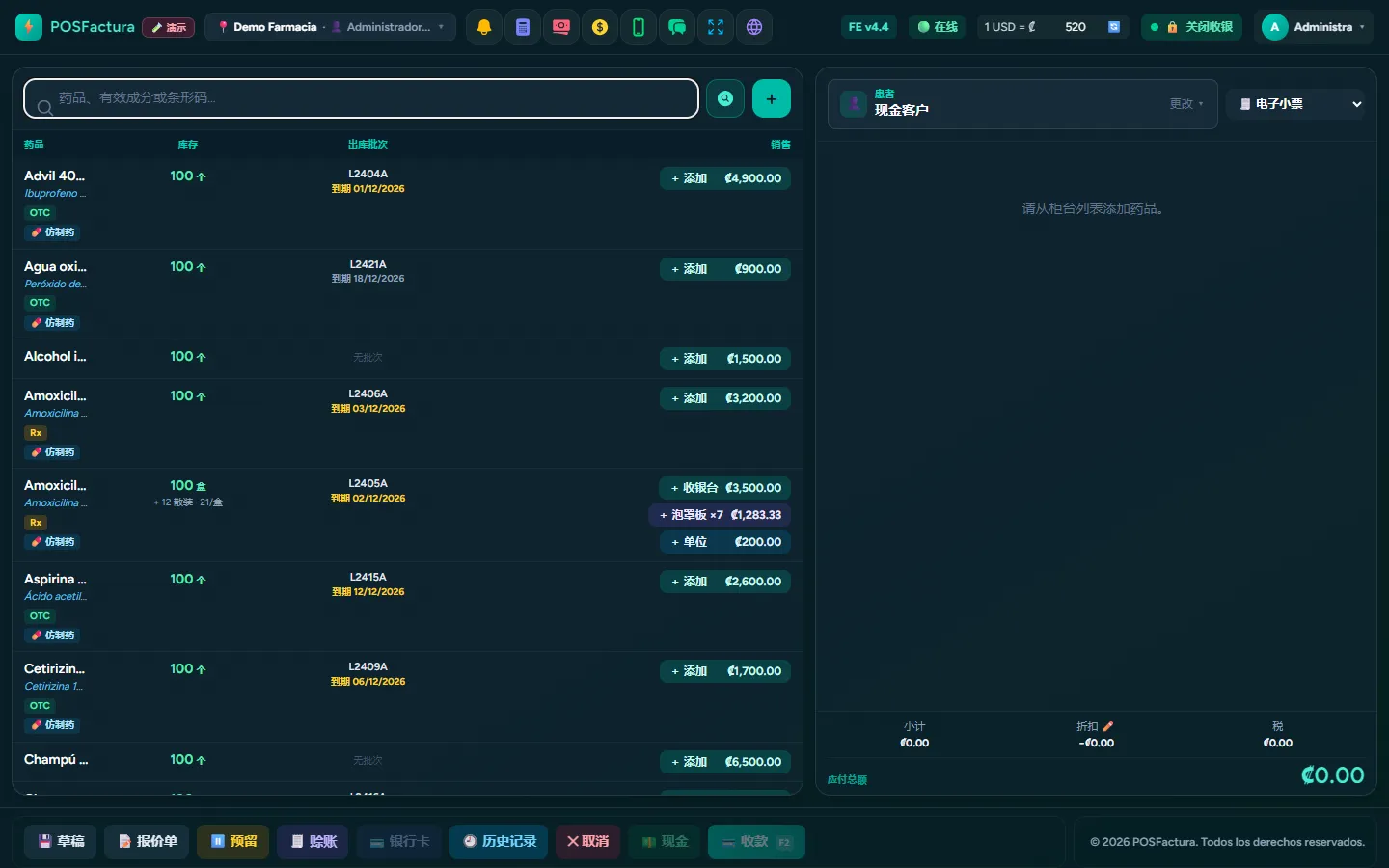Open 历史记录 history
Viewport: 1389px width, 868px height.
click(x=500, y=841)
